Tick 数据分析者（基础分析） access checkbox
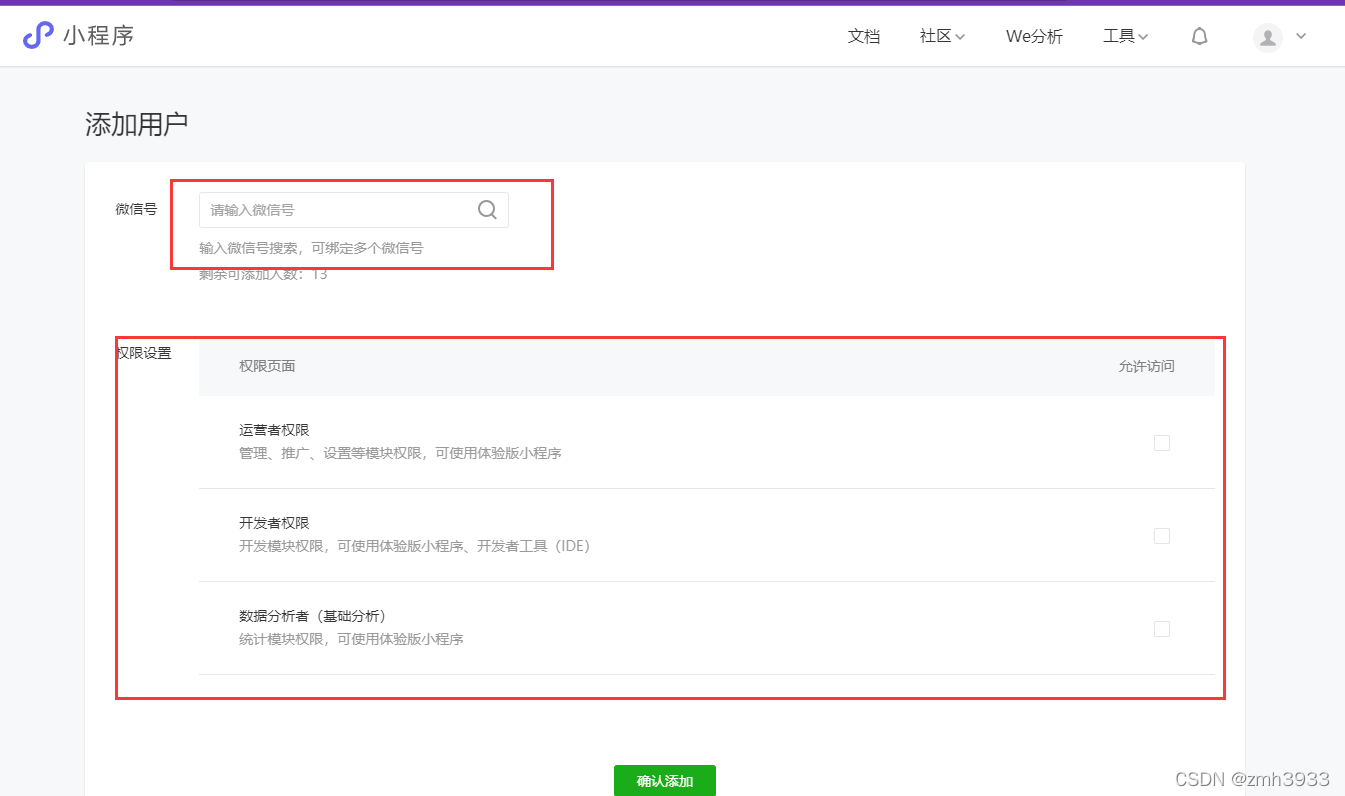Screen dimensions: 1345x796 [1162, 629]
